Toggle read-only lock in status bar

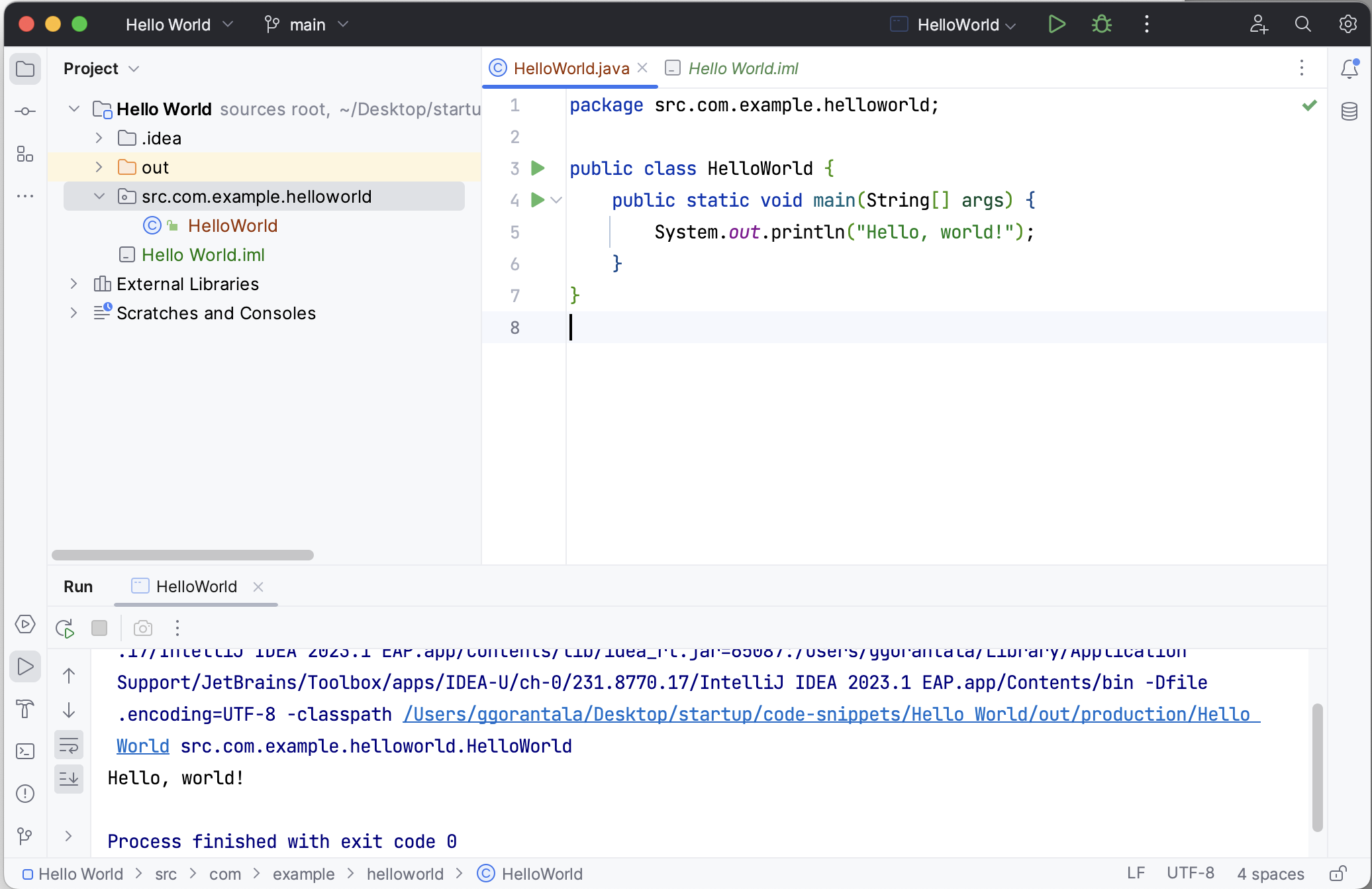tap(1338, 874)
